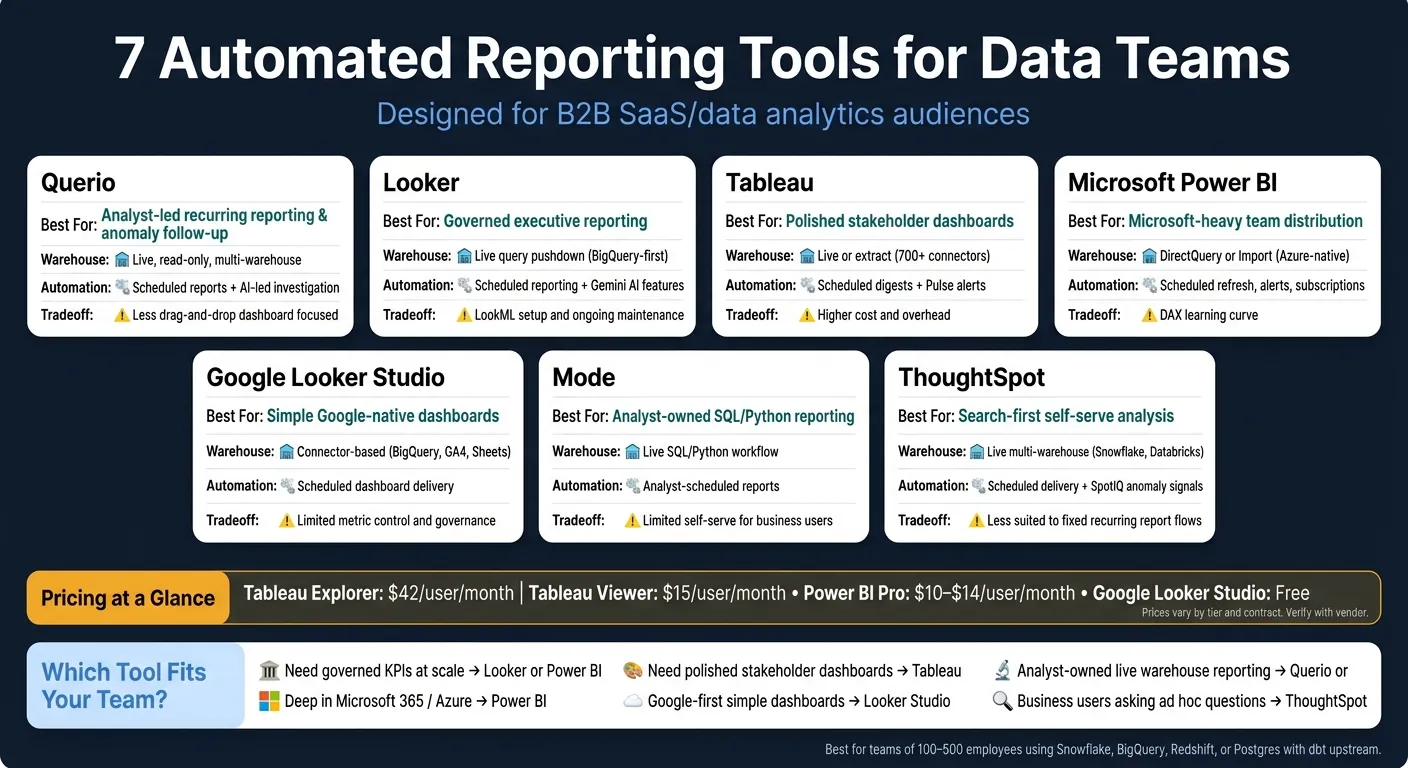Viewport: 1408px width, 768px height.
Task: Select the Tableau card's warehouse icon
Action: pyautogui.click(x=807, y=256)
